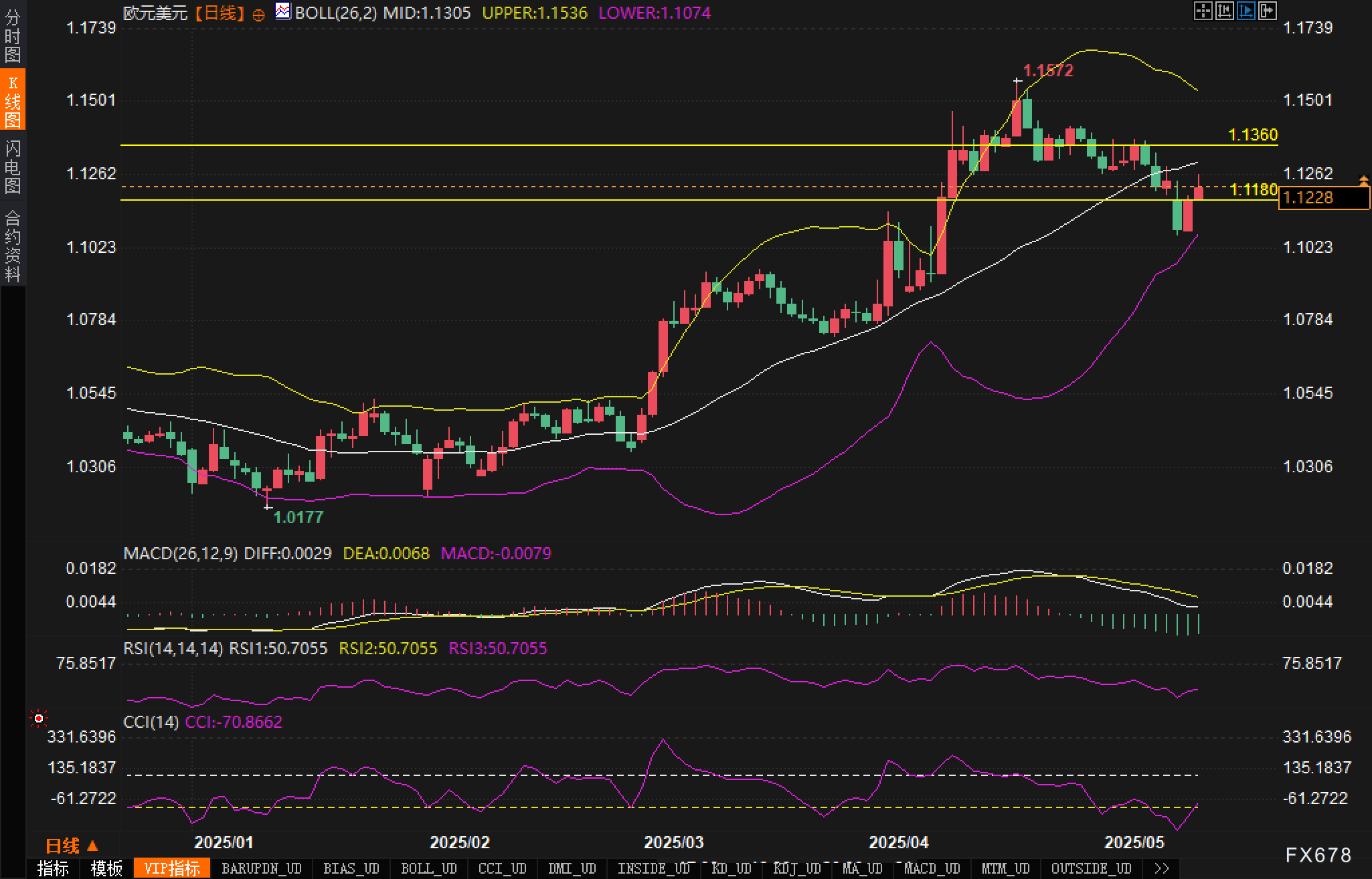Apply the MACD_UD indicator

(932, 868)
